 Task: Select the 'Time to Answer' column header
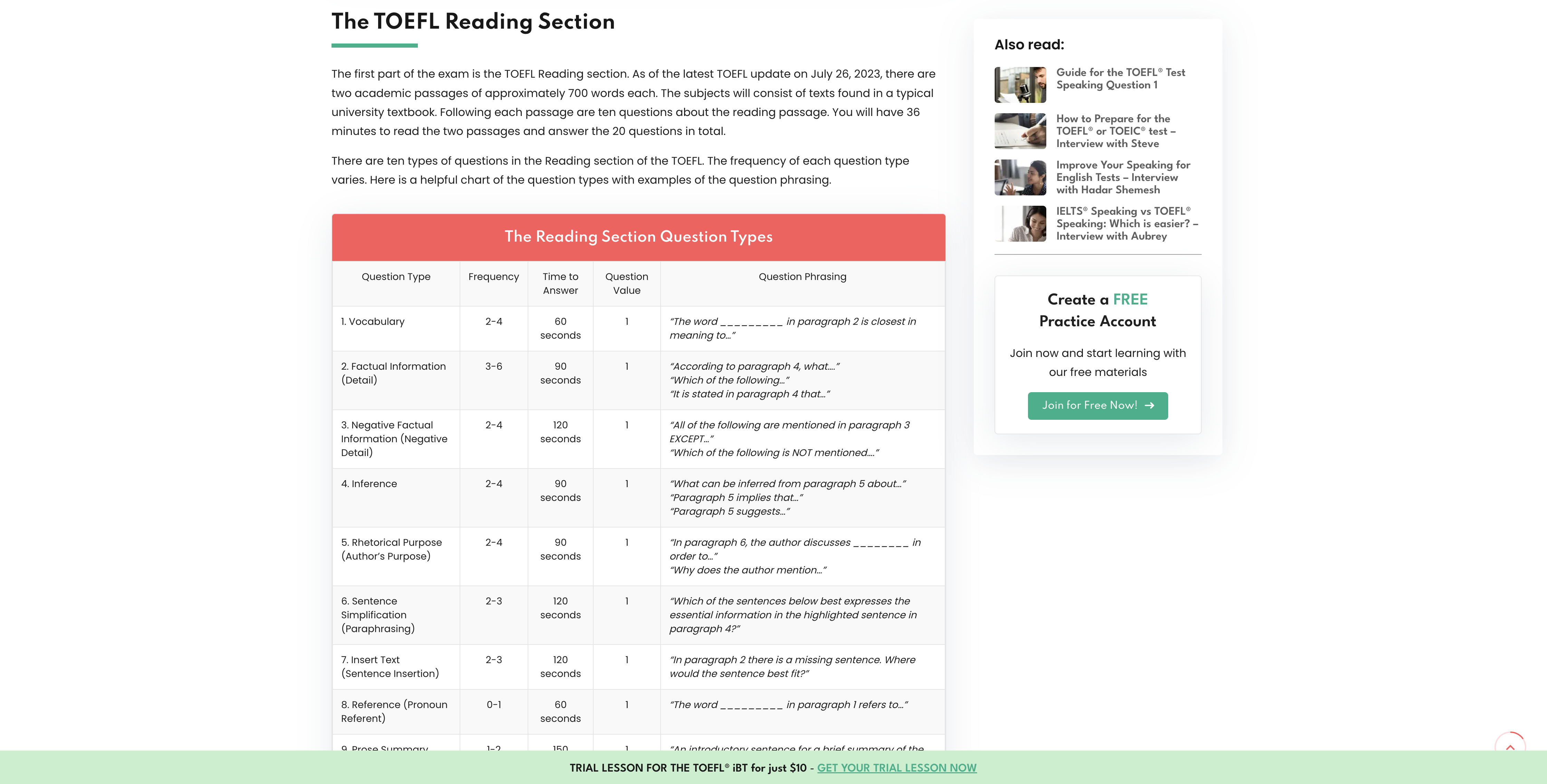(560, 283)
